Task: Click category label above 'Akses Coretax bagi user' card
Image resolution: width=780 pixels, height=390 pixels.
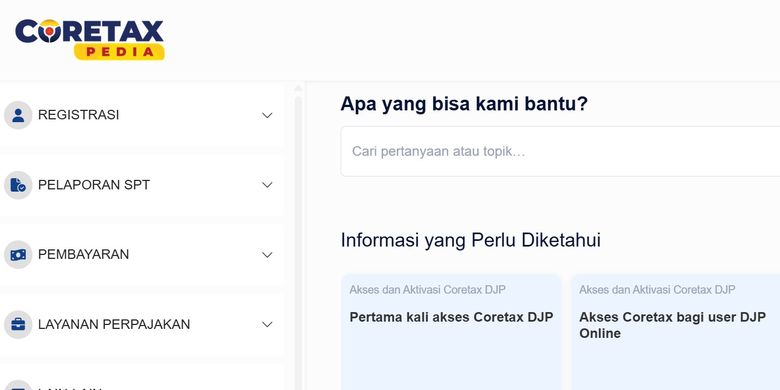Action: point(657,290)
